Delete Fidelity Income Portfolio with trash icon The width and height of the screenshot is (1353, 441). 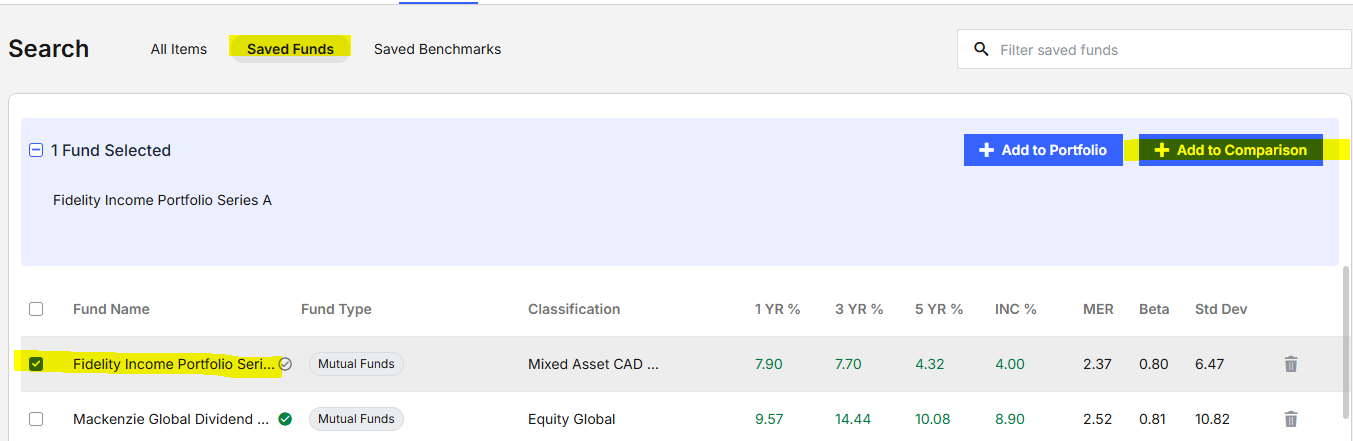point(1291,364)
